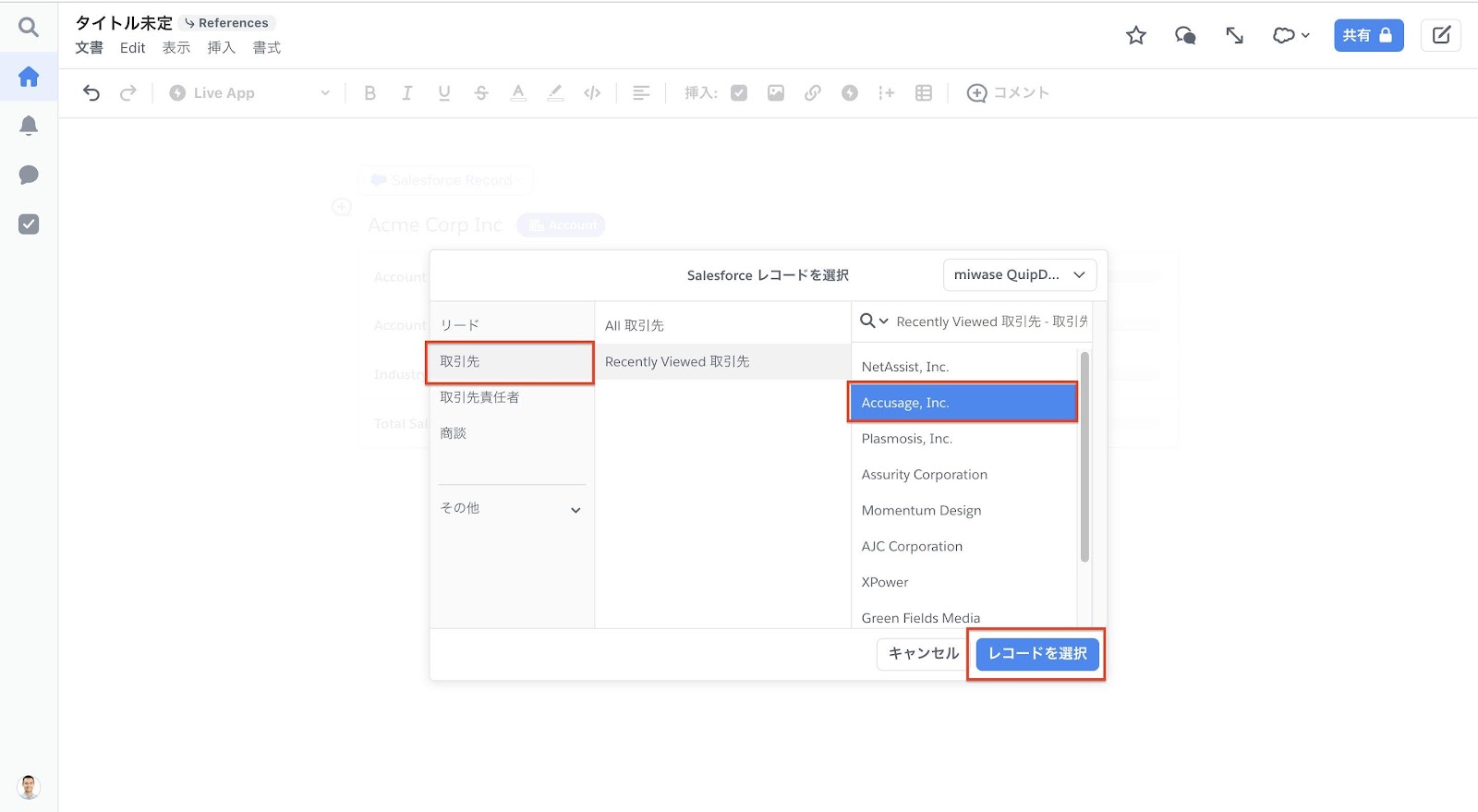Image resolution: width=1478 pixels, height=812 pixels.
Task: Insert a link from toolbar
Action: (813, 92)
